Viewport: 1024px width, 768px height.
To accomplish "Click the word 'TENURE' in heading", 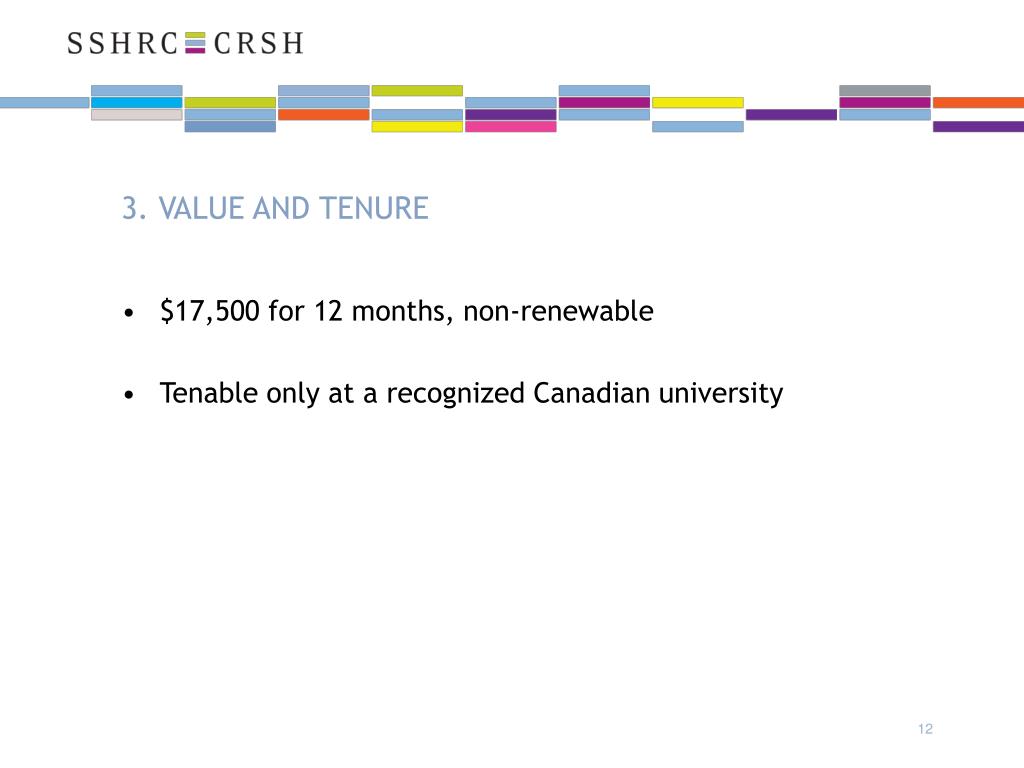I will (374, 208).
